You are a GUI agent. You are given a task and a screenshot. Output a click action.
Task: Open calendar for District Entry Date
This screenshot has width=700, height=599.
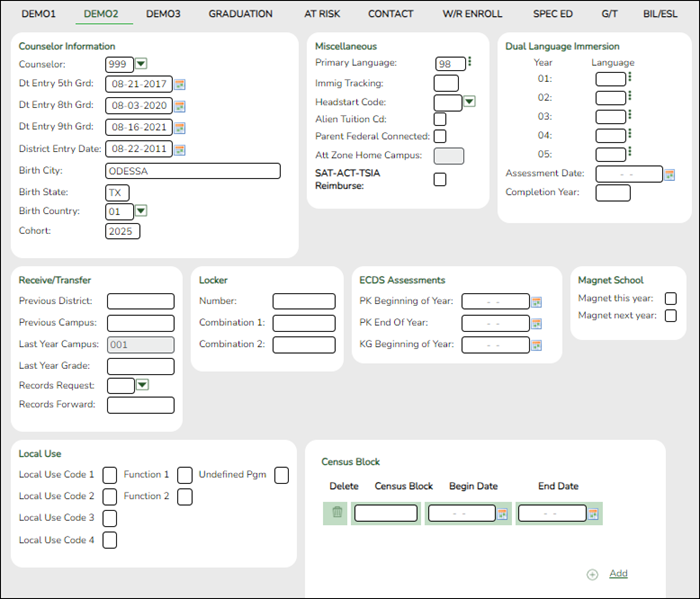coord(179,150)
